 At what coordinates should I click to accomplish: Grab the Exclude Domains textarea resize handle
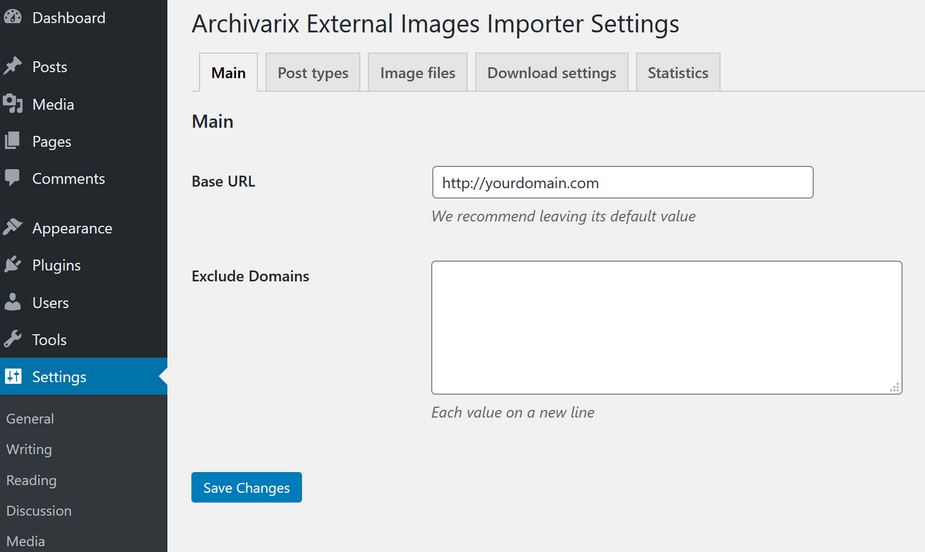point(894,387)
